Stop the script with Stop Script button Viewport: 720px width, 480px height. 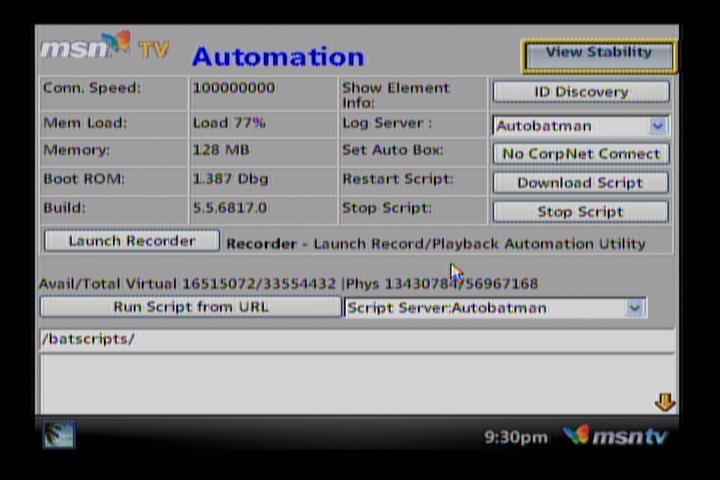tap(580, 212)
